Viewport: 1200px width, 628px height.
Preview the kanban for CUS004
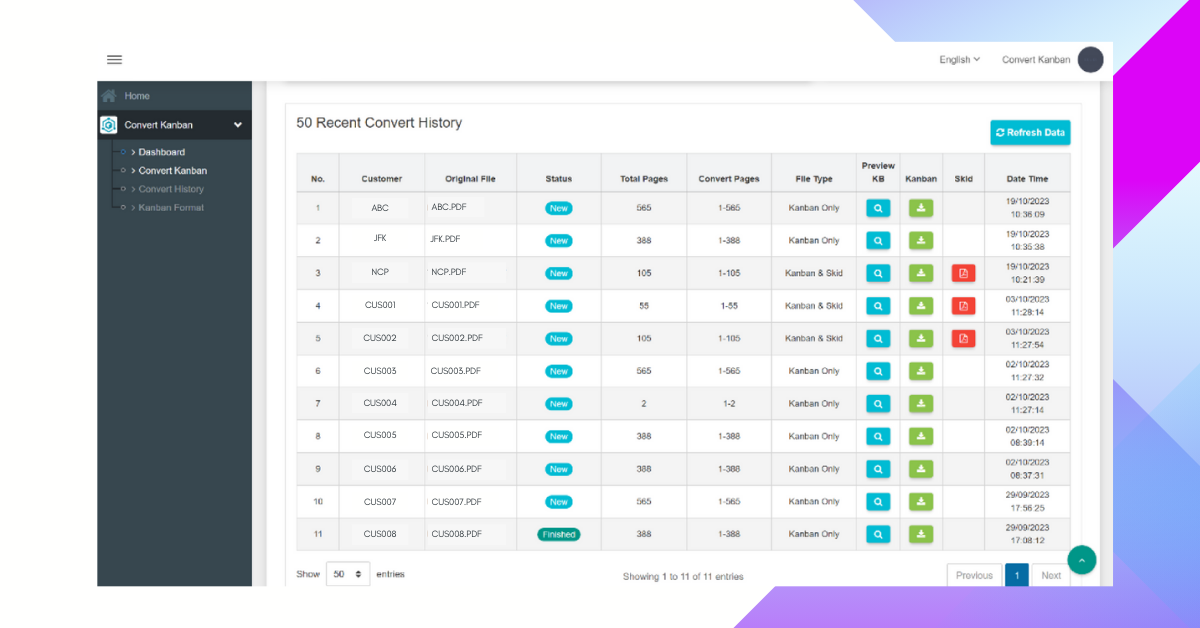[x=877, y=404]
